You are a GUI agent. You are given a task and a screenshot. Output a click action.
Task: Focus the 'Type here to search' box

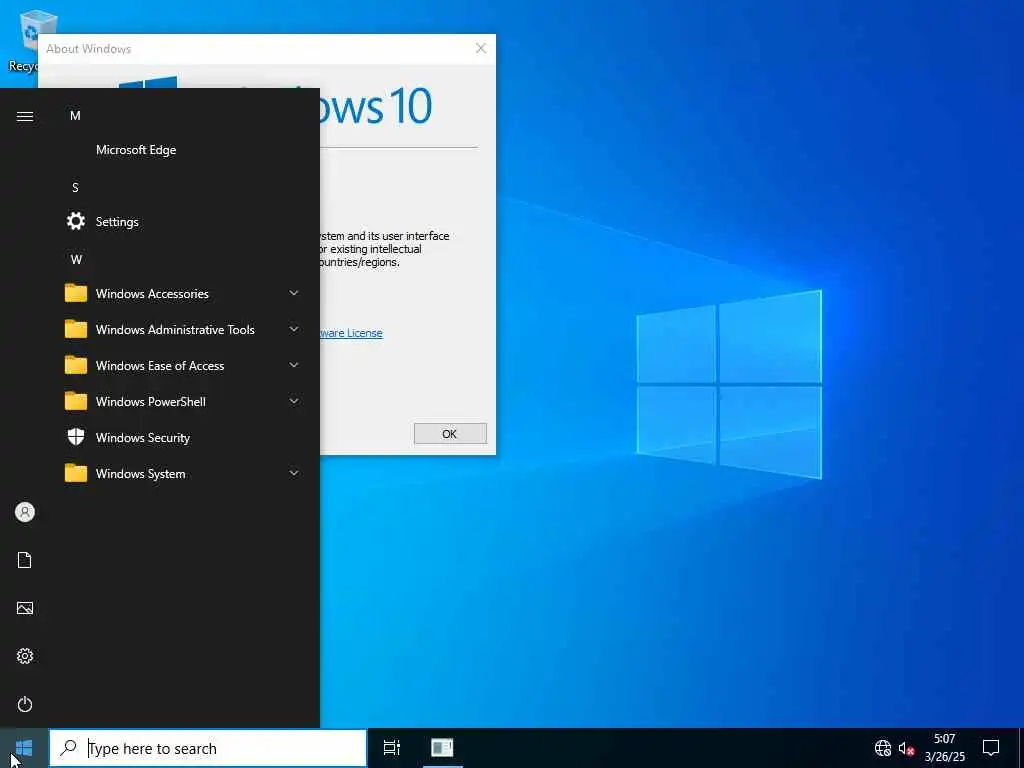(208, 748)
